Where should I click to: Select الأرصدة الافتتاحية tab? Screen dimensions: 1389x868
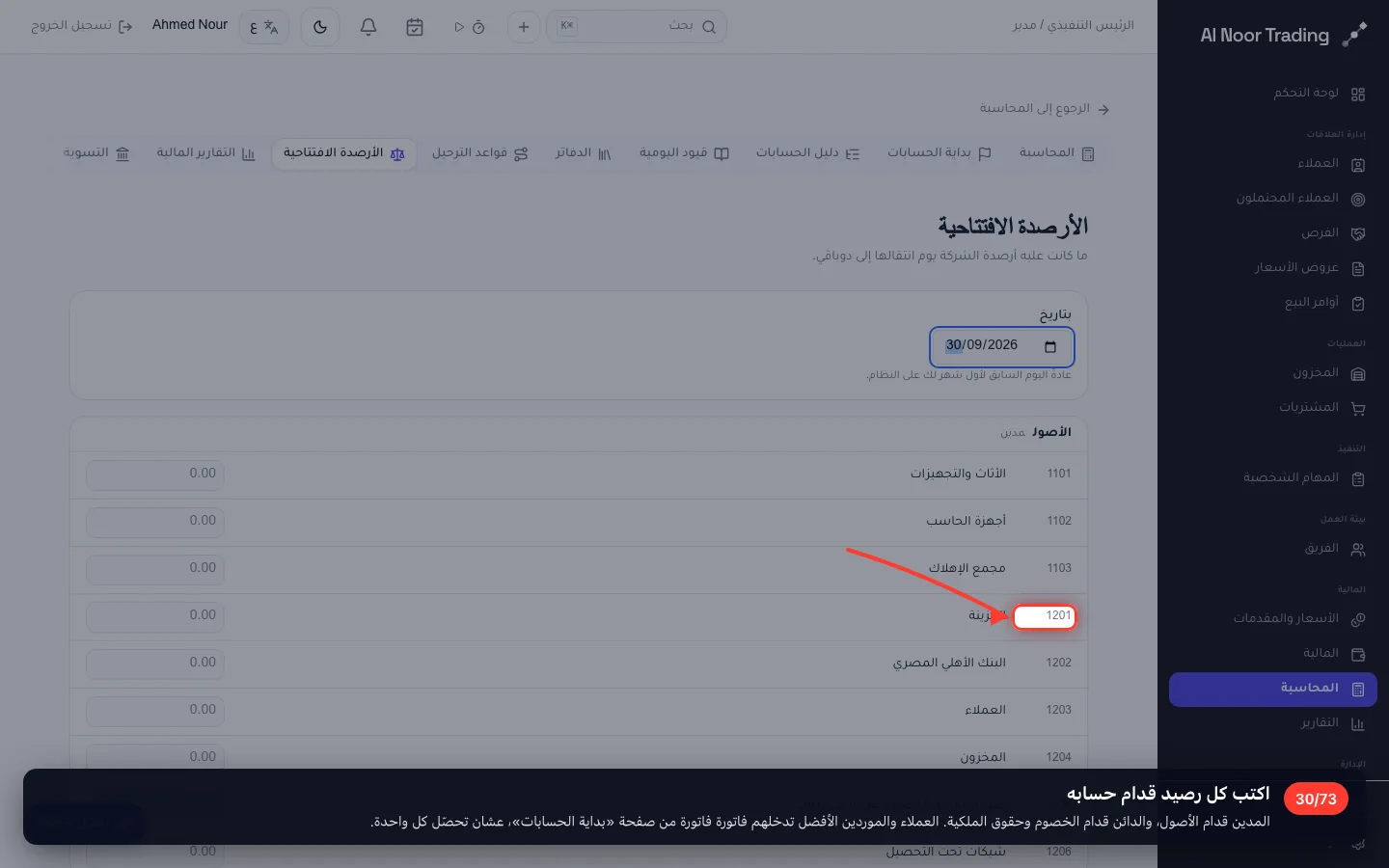343,153
